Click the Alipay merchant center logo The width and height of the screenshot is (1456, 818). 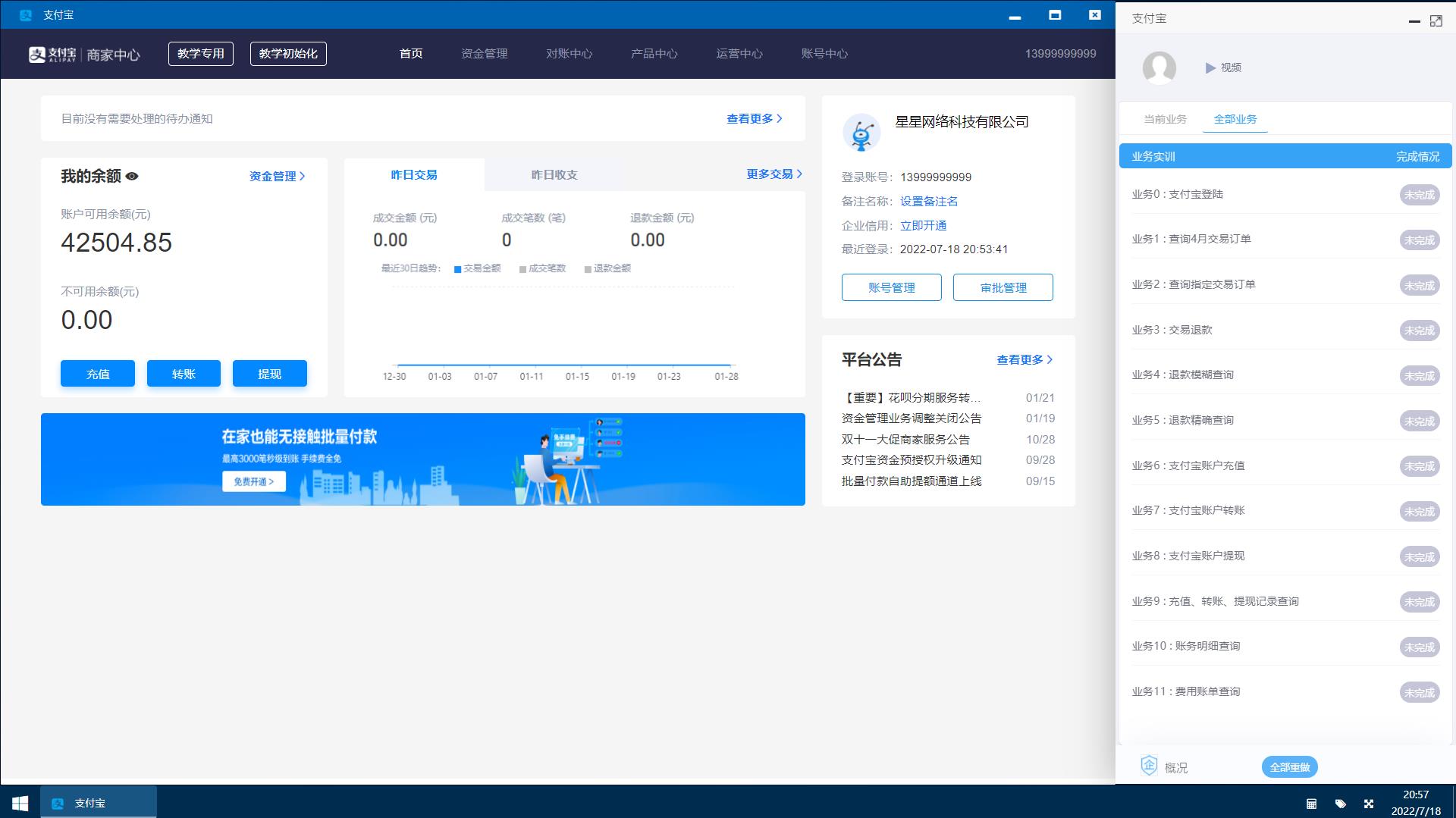84,54
